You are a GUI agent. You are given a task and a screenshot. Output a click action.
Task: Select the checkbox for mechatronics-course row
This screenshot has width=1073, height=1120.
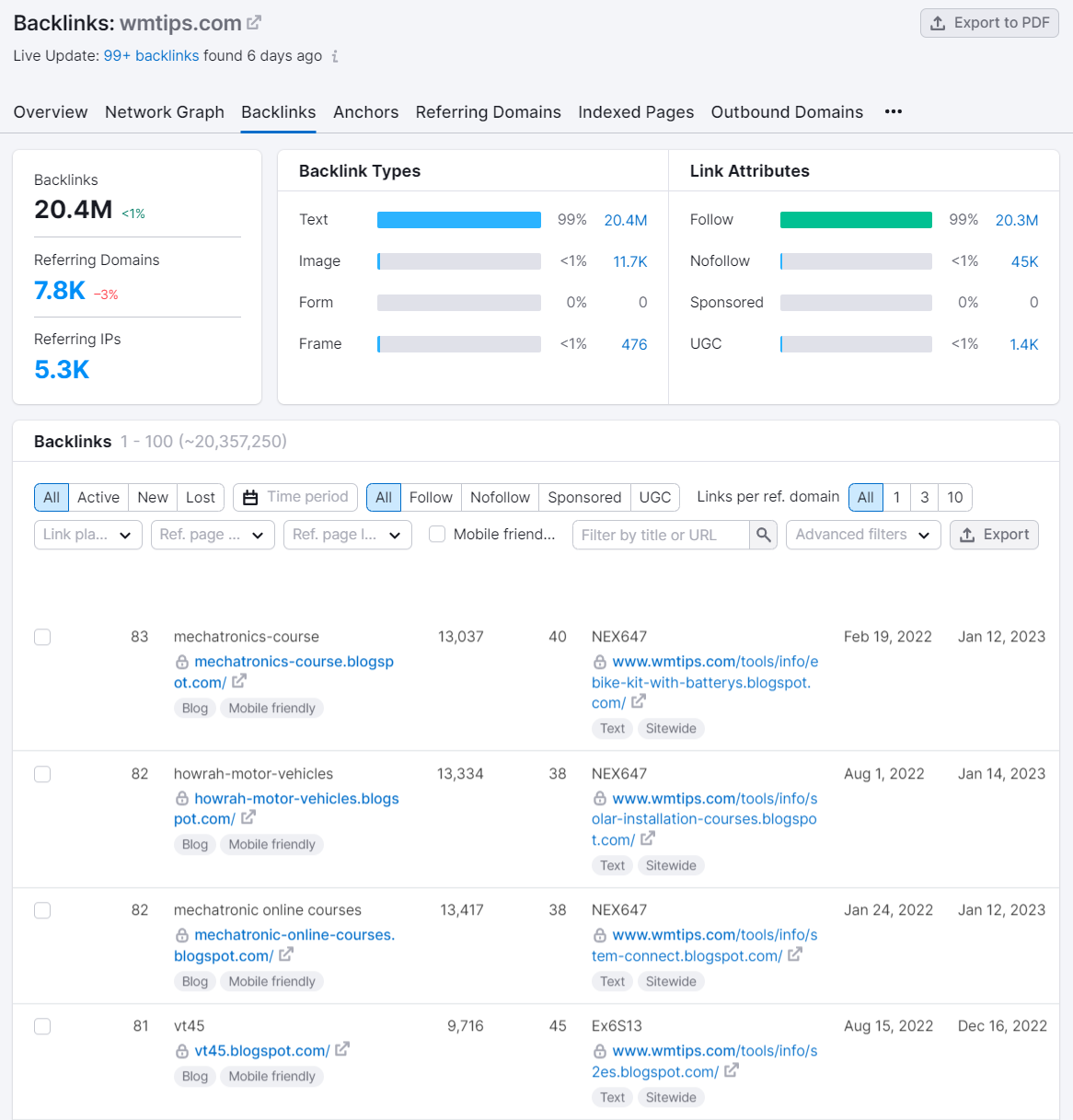click(42, 637)
